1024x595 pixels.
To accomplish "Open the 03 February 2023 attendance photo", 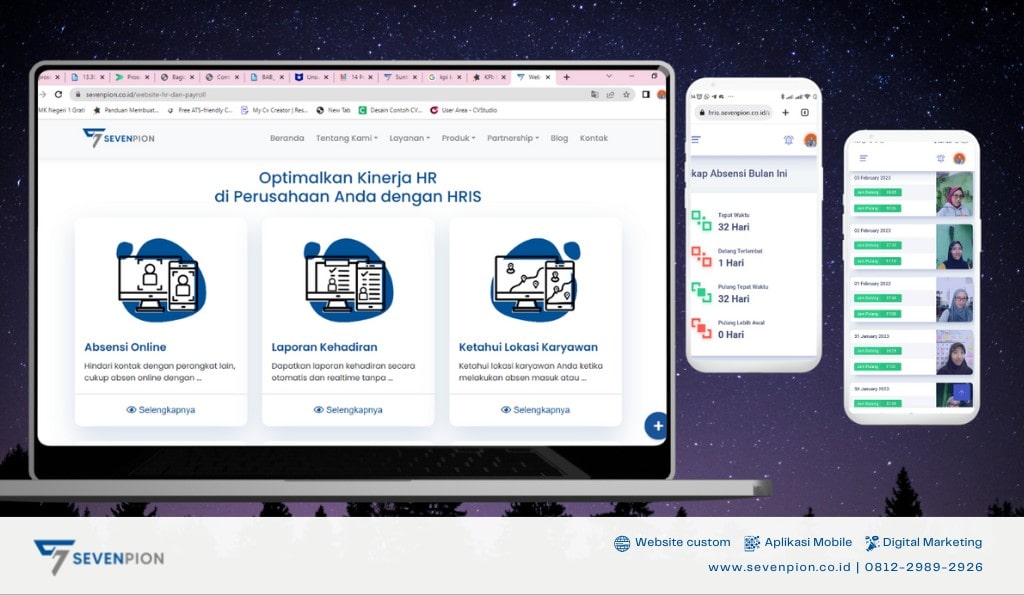I will tap(954, 194).
